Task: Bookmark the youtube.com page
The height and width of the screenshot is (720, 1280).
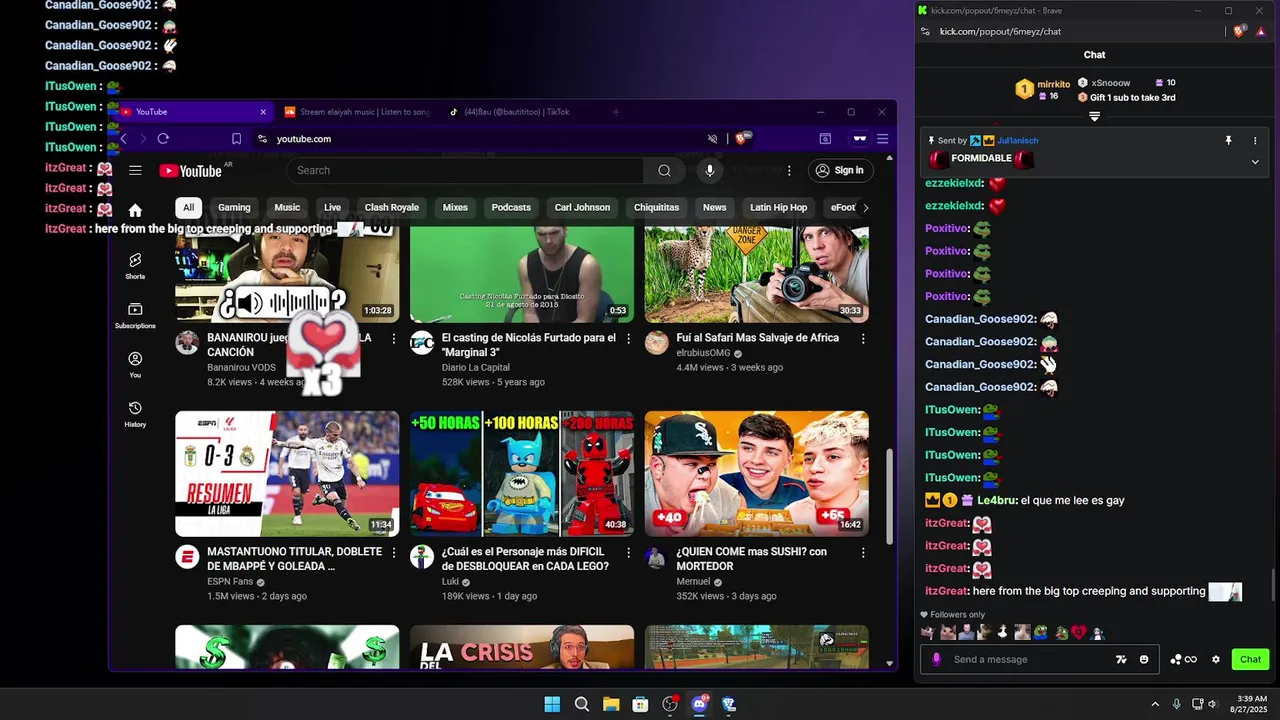Action: click(x=236, y=139)
